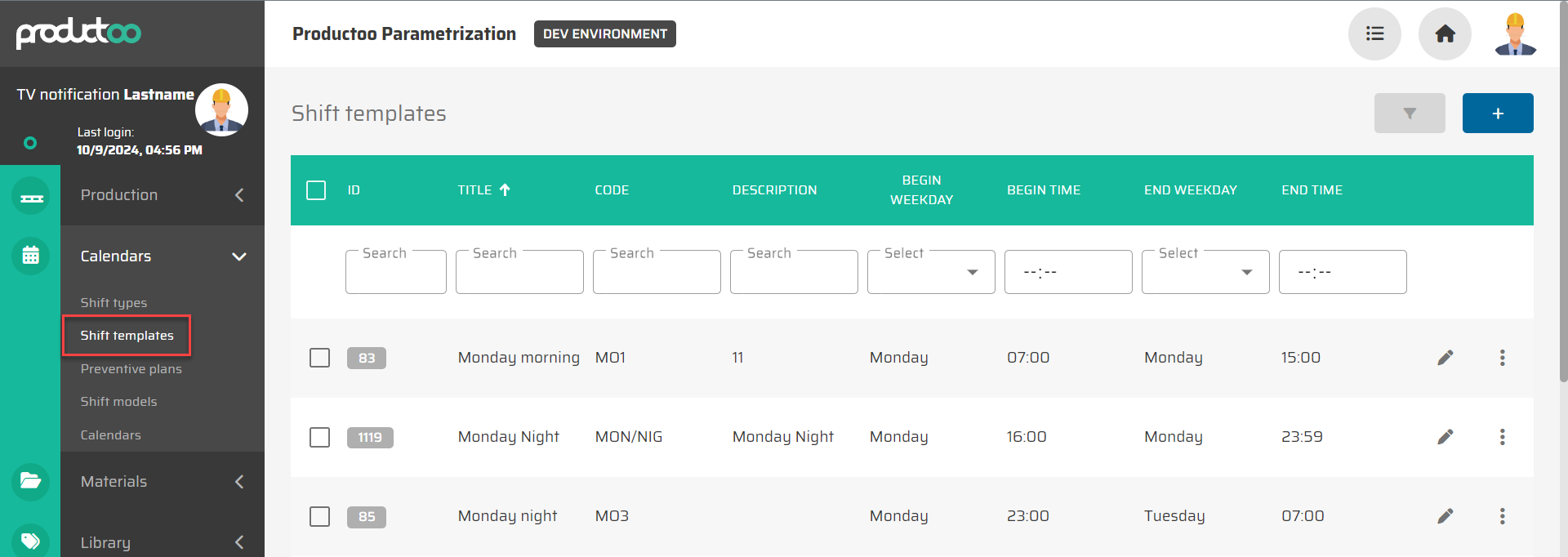Open the list menu icon in header

1374,34
